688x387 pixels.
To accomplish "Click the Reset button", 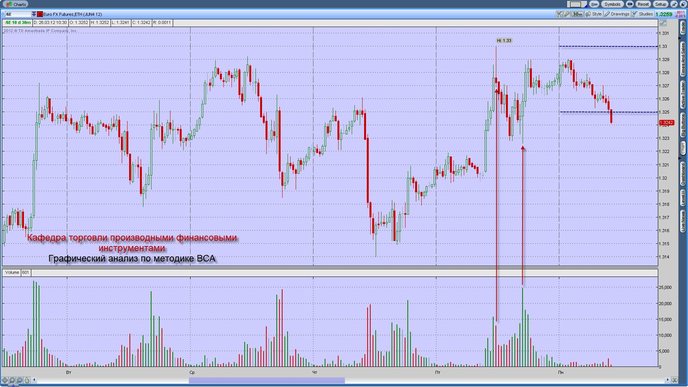I will (x=643, y=4).
